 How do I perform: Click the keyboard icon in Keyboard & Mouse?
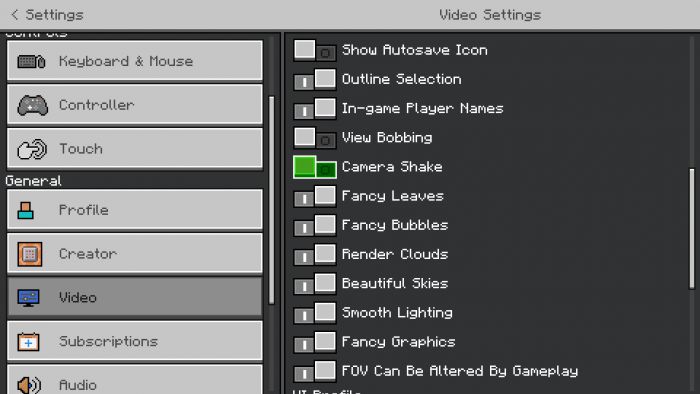(x=31, y=61)
